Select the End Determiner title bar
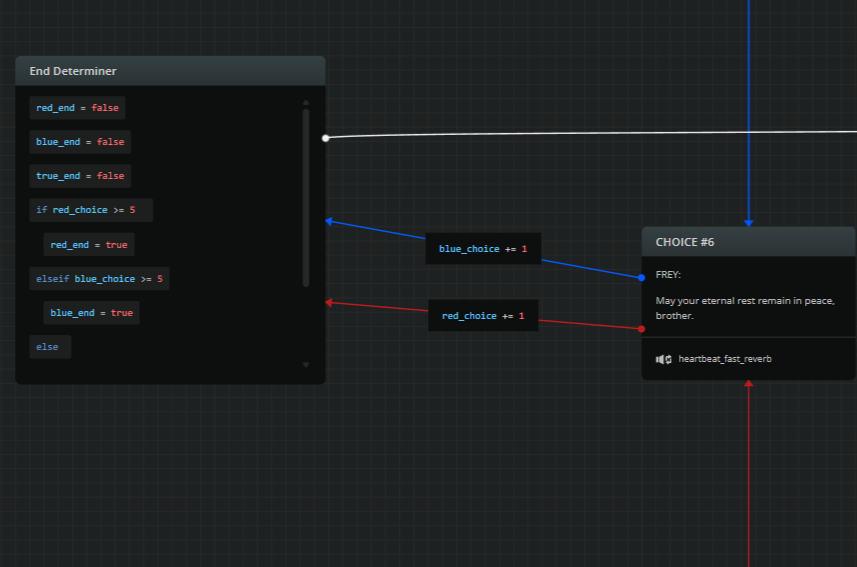857x567 pixels. click(x=170, y=71)
